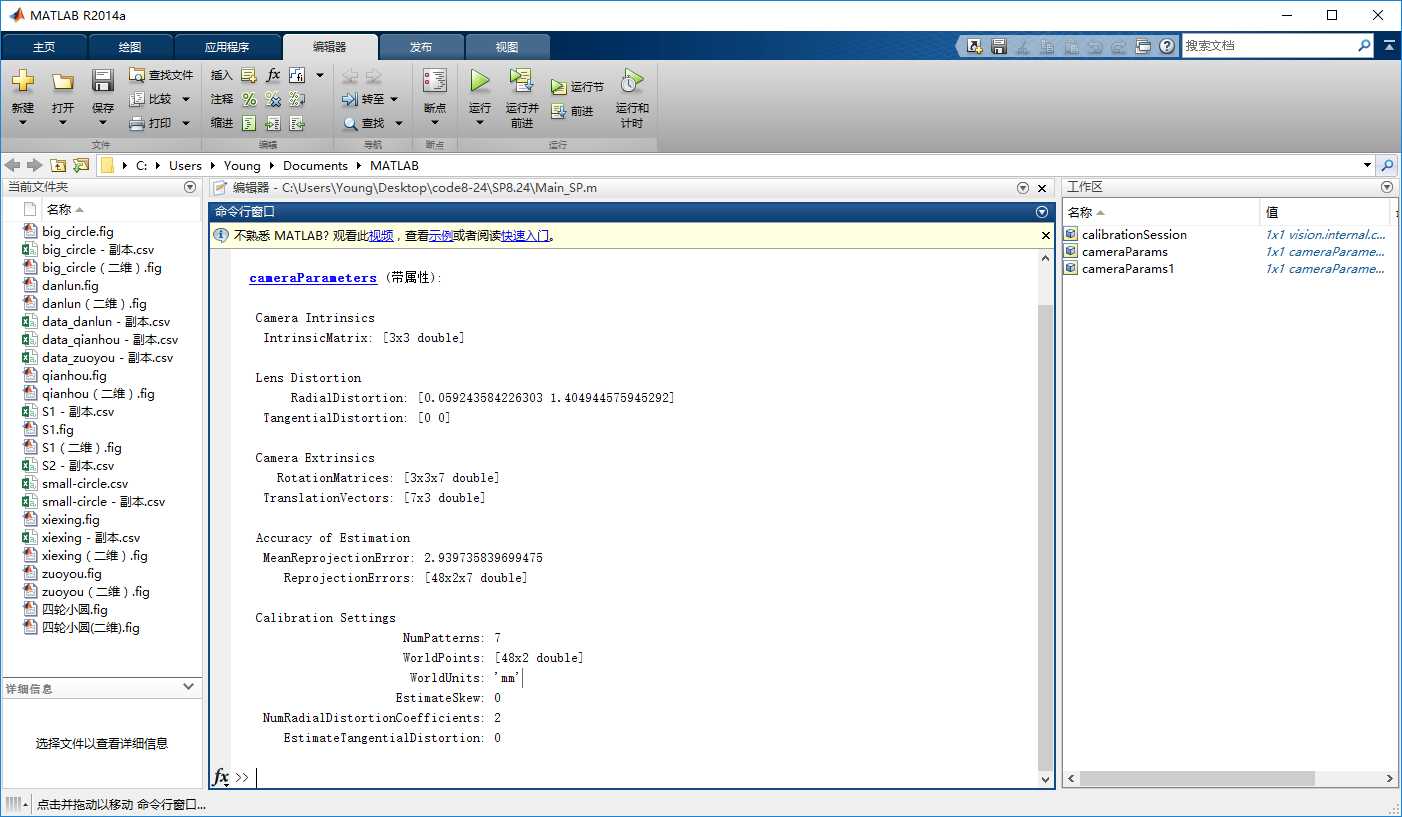Click the cameraParameters link in the command window
The image size is (1402, 817).
[x=313, y=278]
